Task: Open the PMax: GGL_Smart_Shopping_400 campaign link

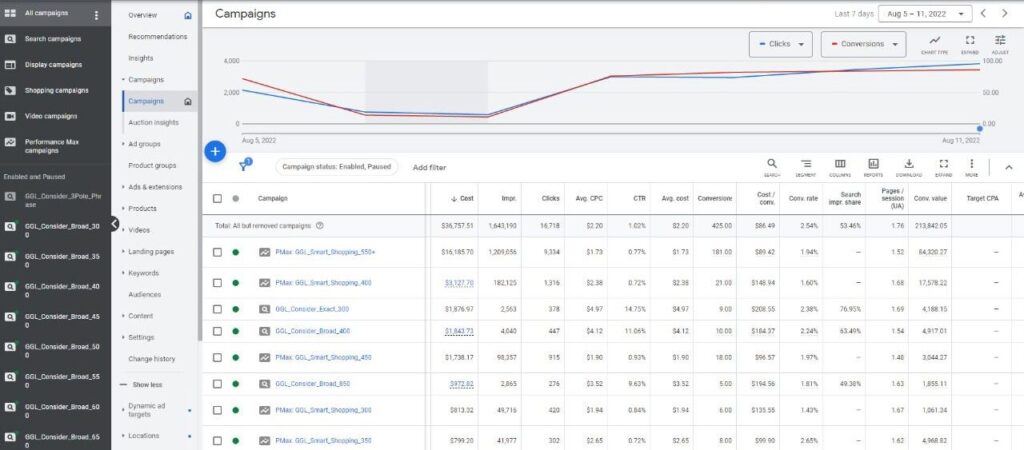Action: pyautogui.click(x=323, y=283)
